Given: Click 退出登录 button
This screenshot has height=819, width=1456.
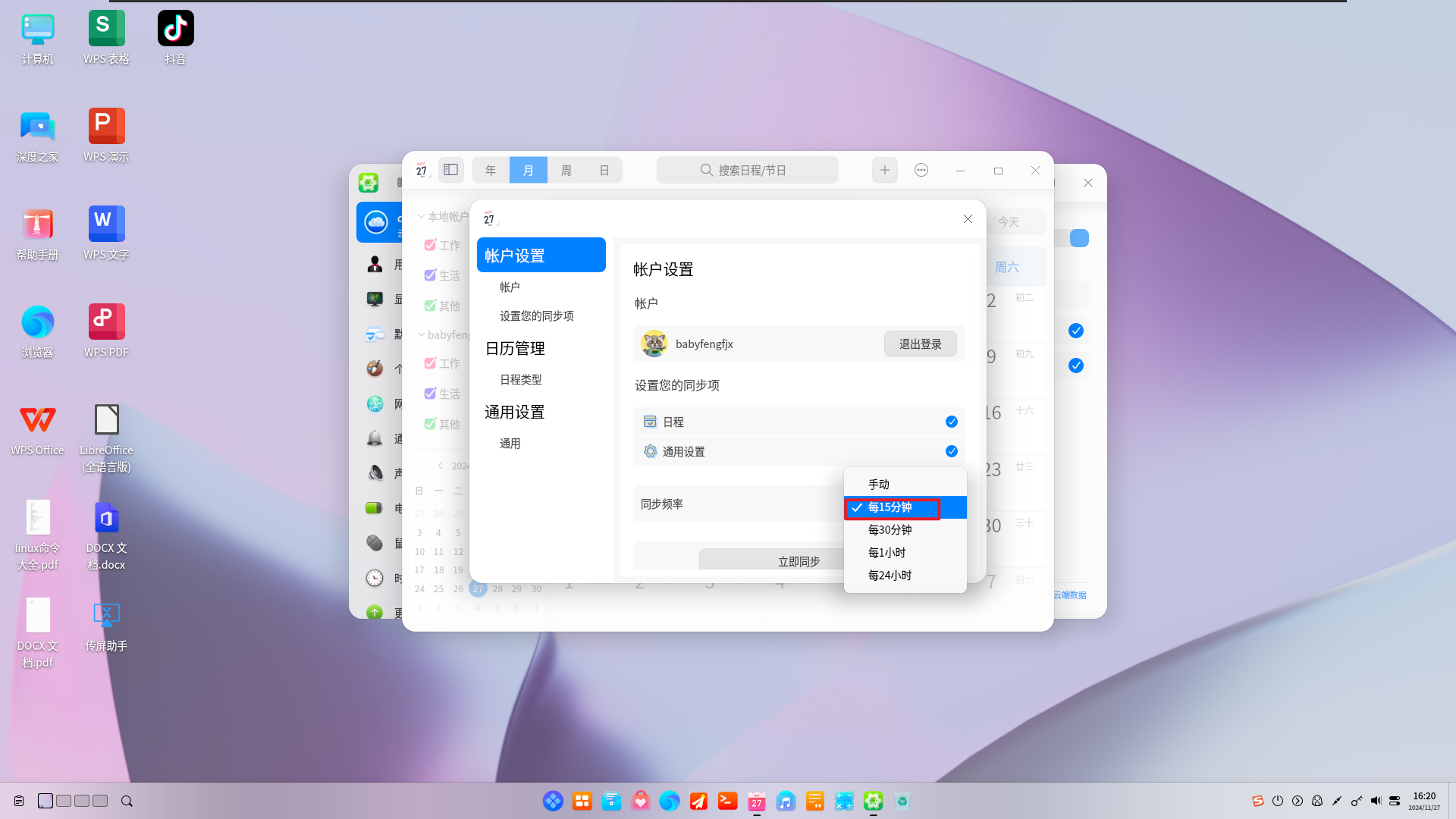Looking at the screenshot, I should point(920,344).
